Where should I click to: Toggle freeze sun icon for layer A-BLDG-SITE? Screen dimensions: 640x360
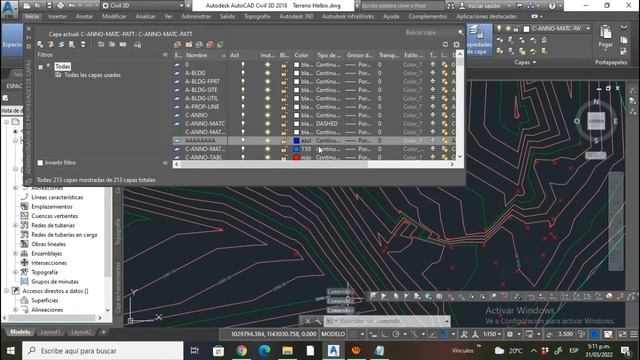tap(268, 90)
